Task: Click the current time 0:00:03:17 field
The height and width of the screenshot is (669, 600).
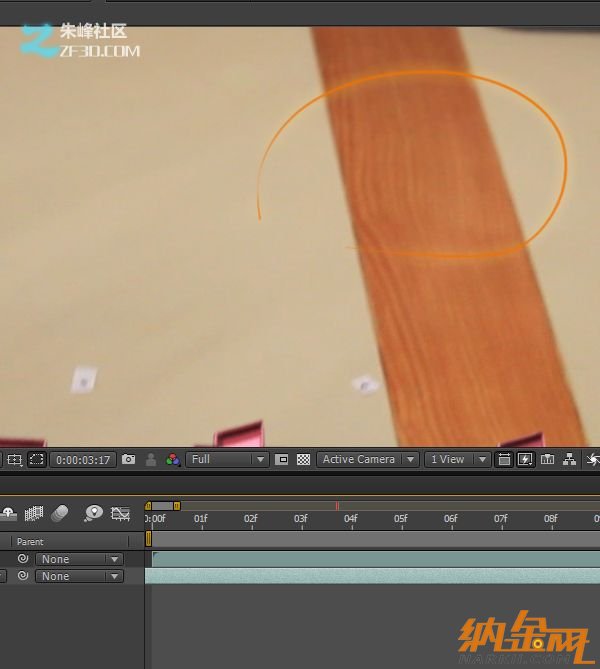Action: click(82, 460)
